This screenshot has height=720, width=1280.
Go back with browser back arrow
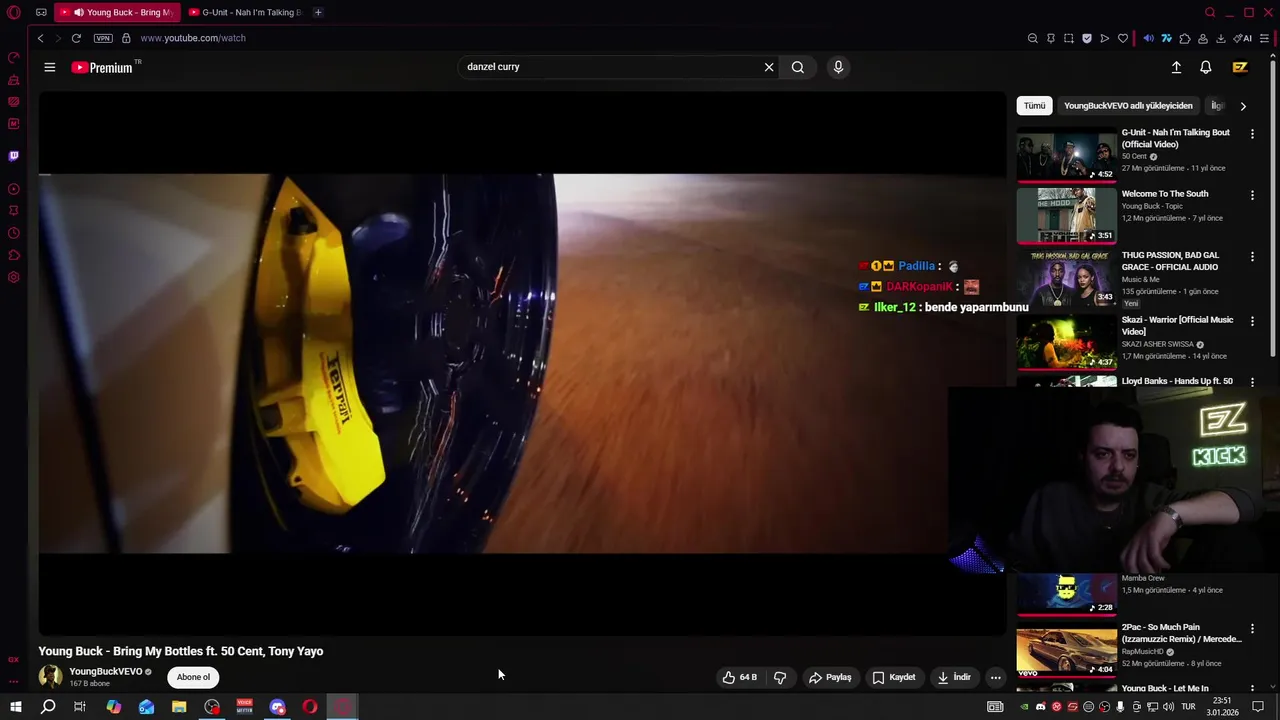pos(40,38)
